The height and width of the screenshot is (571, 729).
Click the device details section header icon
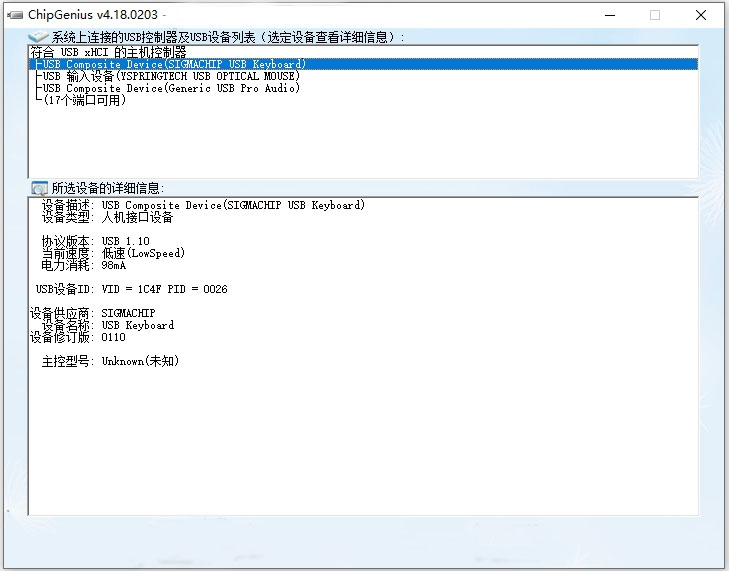point(39,188)
